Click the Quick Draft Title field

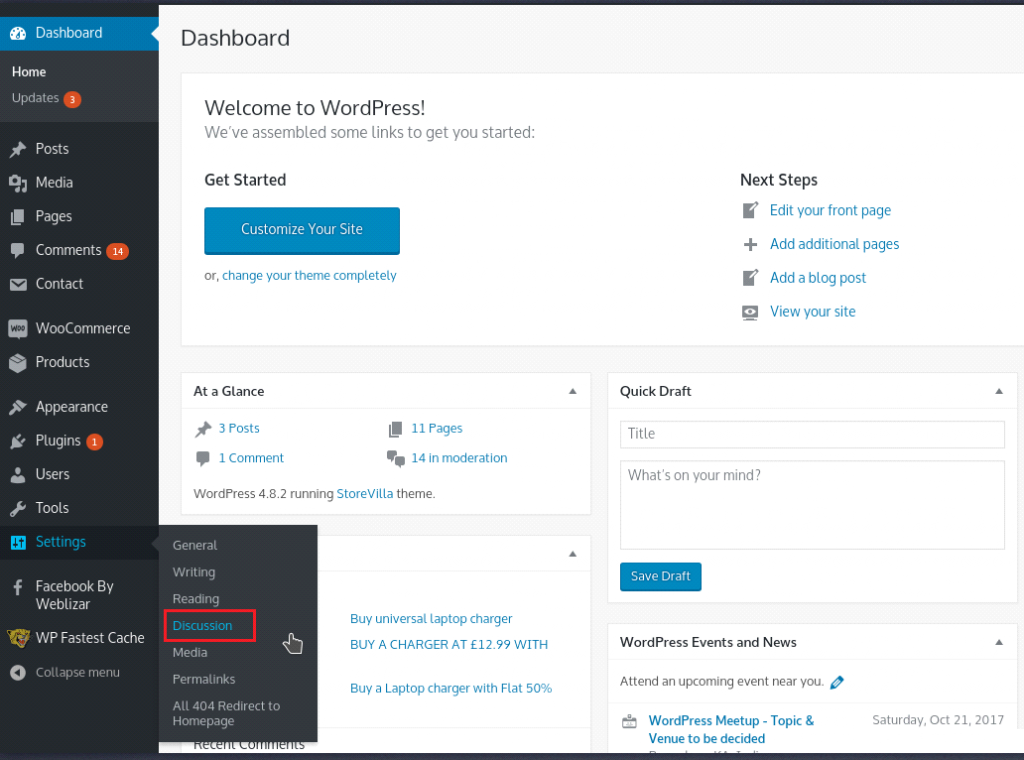click(811, 434)
